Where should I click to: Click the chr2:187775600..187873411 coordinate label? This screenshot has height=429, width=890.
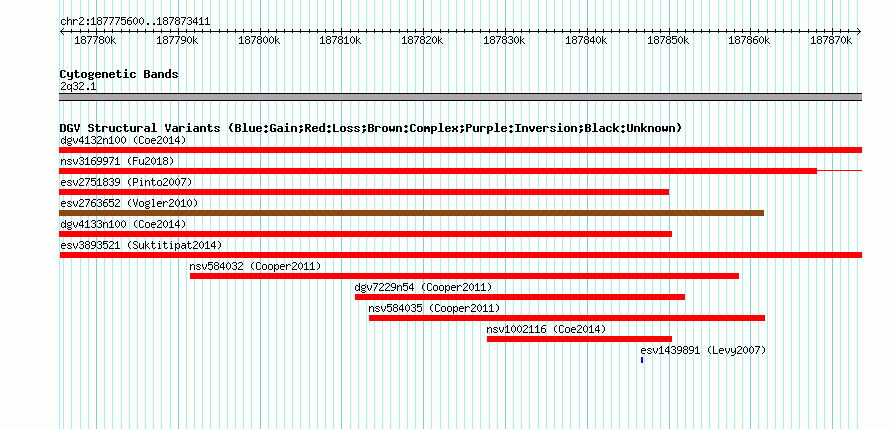click(x=135, y=22)
